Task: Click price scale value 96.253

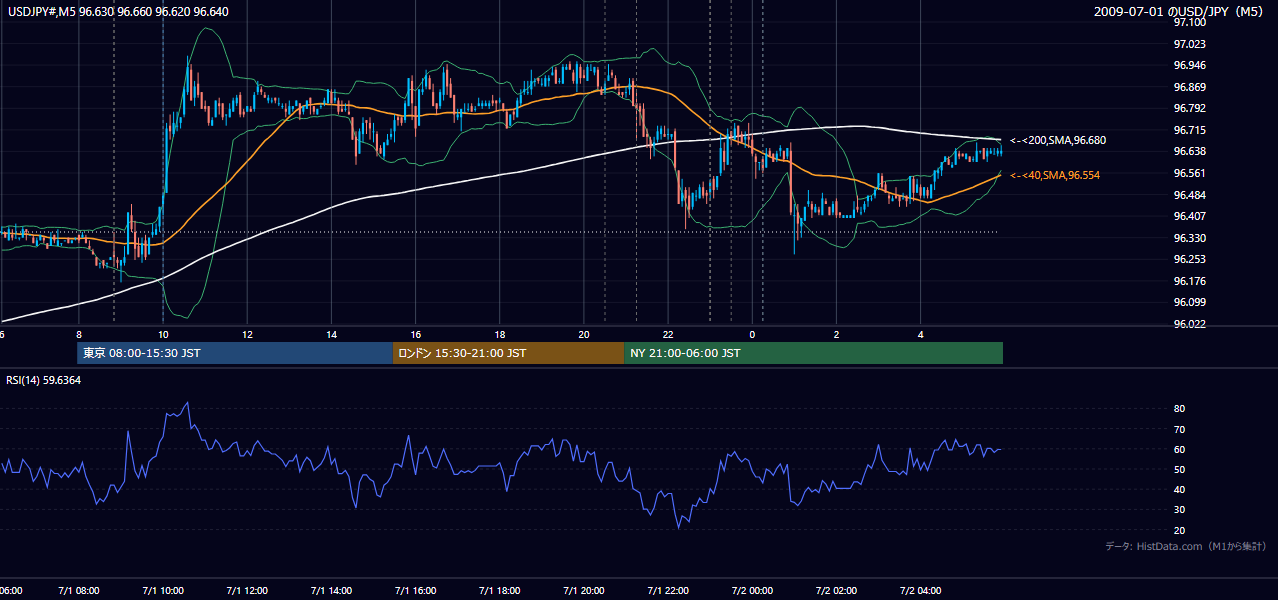Action: click(x=1191, y=259)
